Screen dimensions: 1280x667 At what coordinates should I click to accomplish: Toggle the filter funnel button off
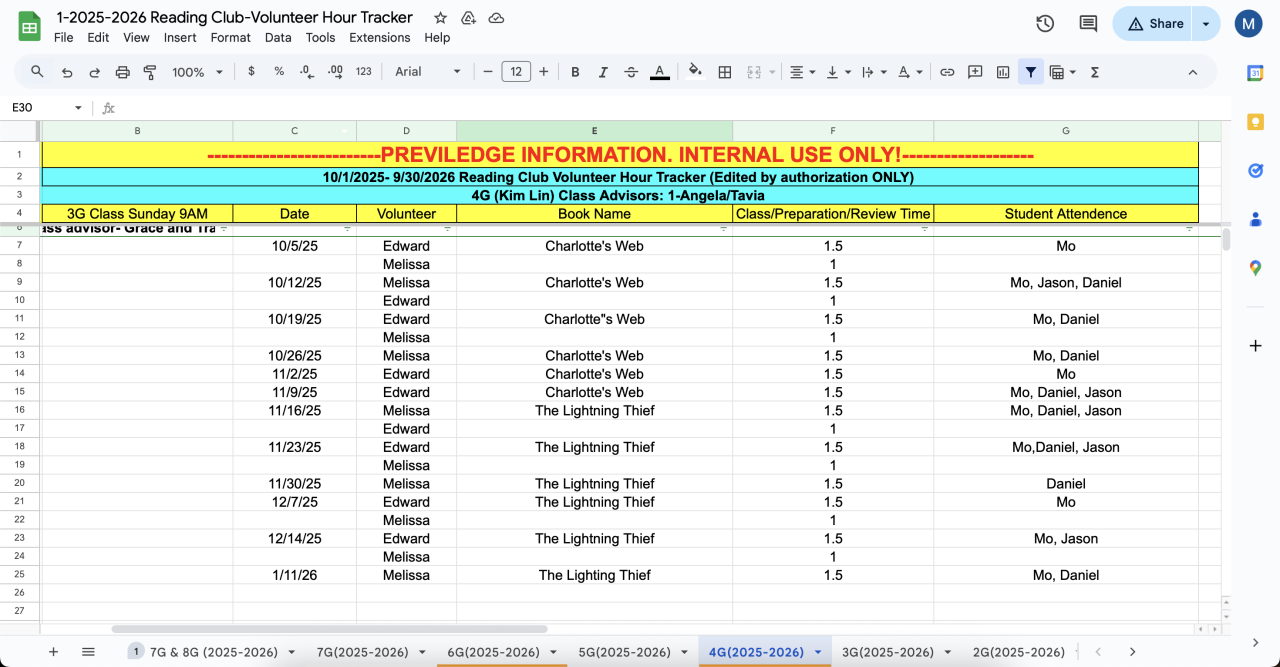1030,72
